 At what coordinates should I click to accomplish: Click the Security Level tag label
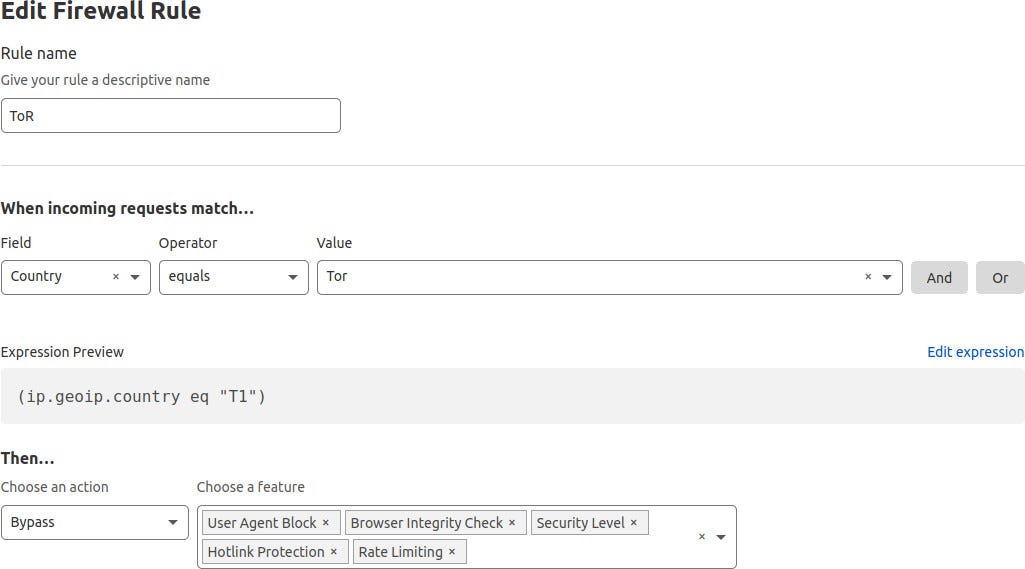pos(580,523)
